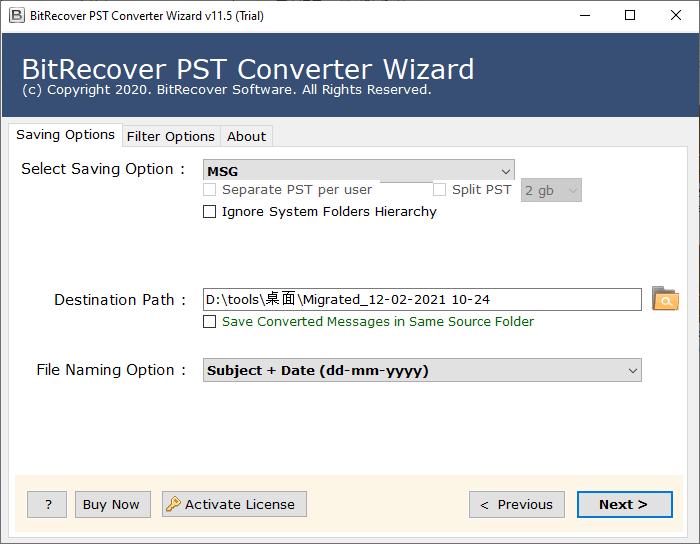Click the BitRecover app icon in title bar
Screen dimensions: 700x544
click(17, 16)
